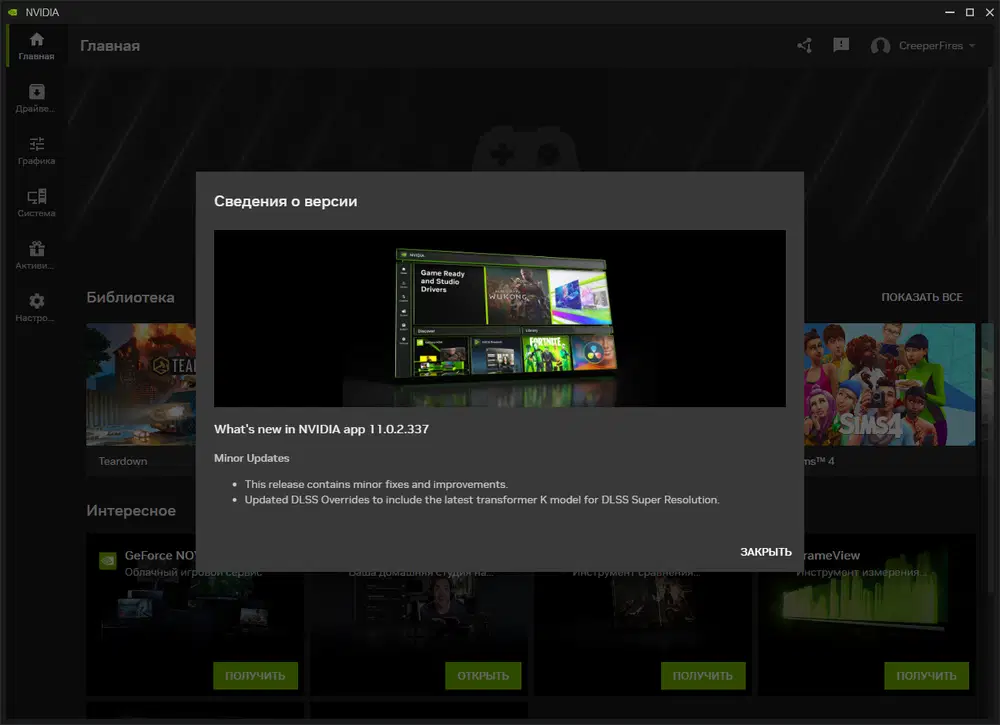The width and height of the screenshot is (1000, 725).
Task: Minimize the NVIDIA app window
Action: click(949, 12)
